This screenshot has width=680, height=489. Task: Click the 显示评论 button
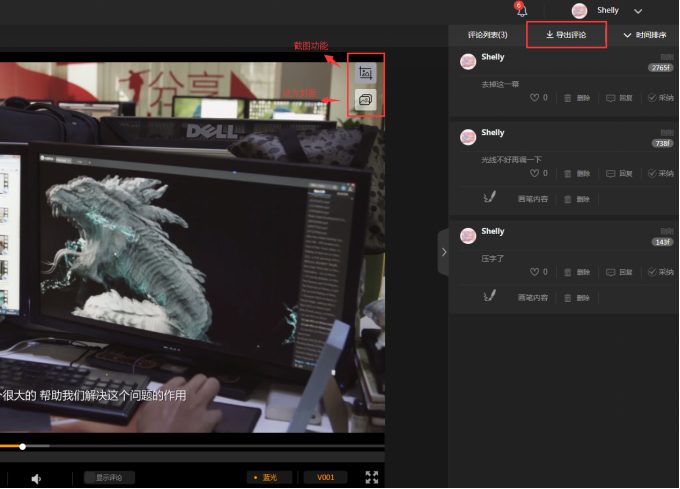point(109,478)
